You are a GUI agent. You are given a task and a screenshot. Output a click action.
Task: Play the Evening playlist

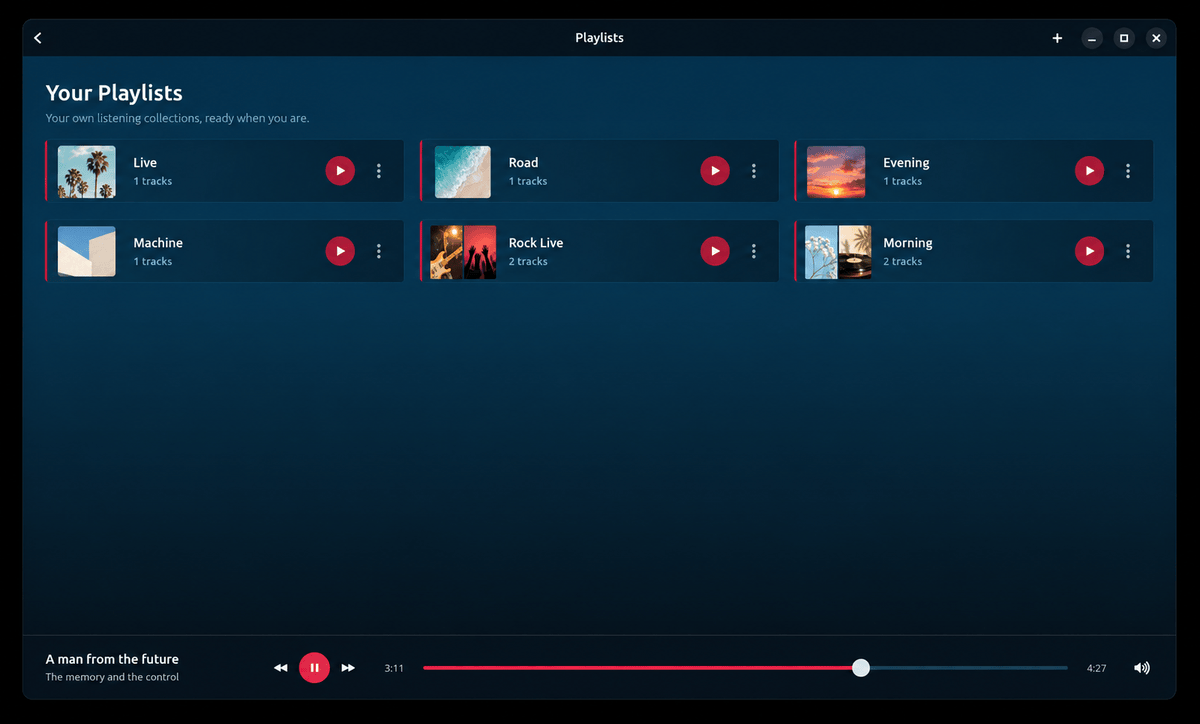1089,171
